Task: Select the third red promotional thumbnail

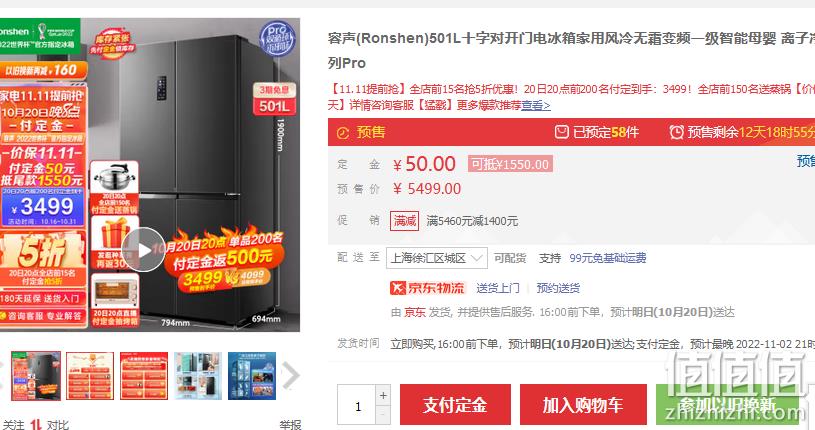Action: click(x=144, y=376)
